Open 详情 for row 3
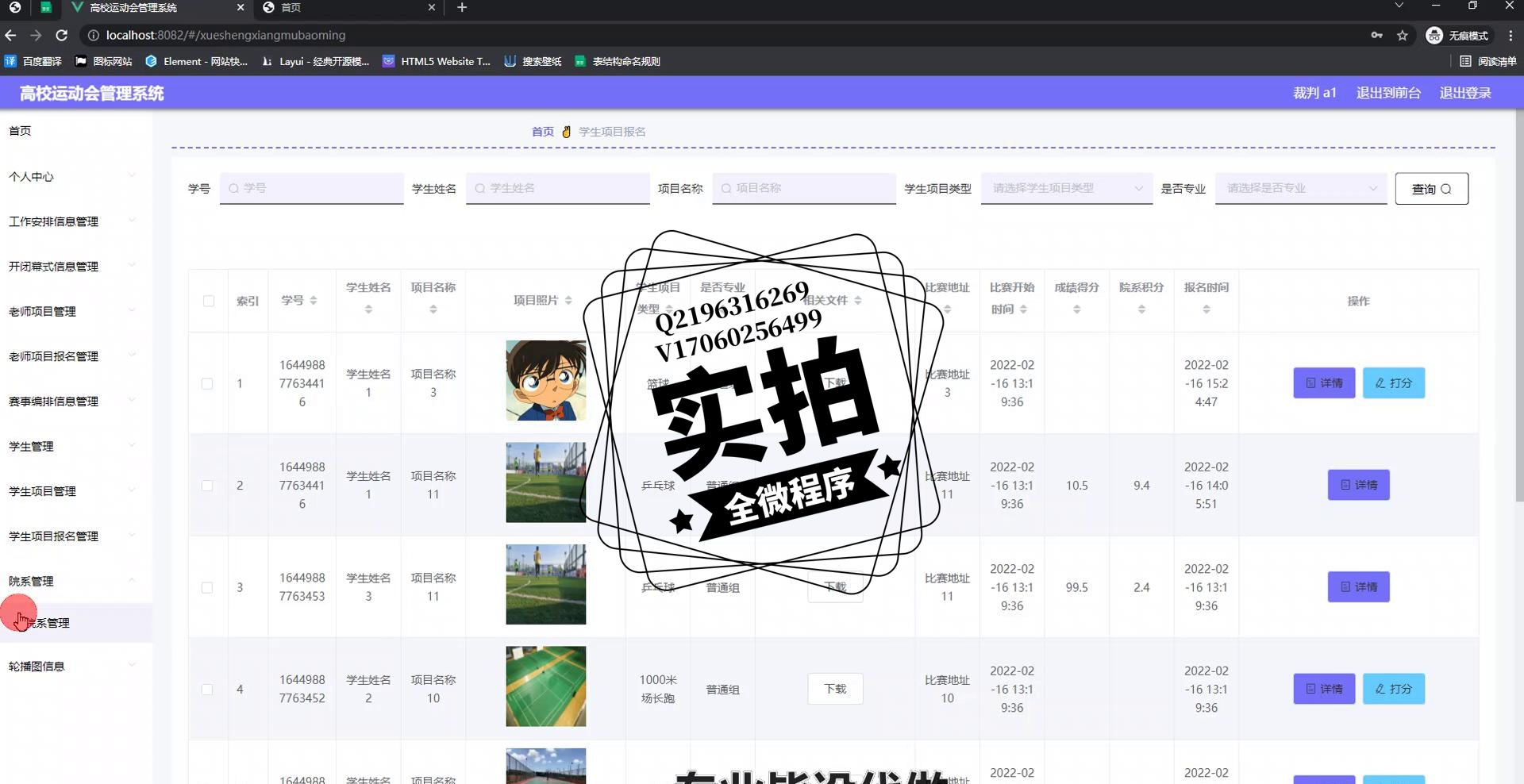1524x784 pixels. tap(1359, 587)
